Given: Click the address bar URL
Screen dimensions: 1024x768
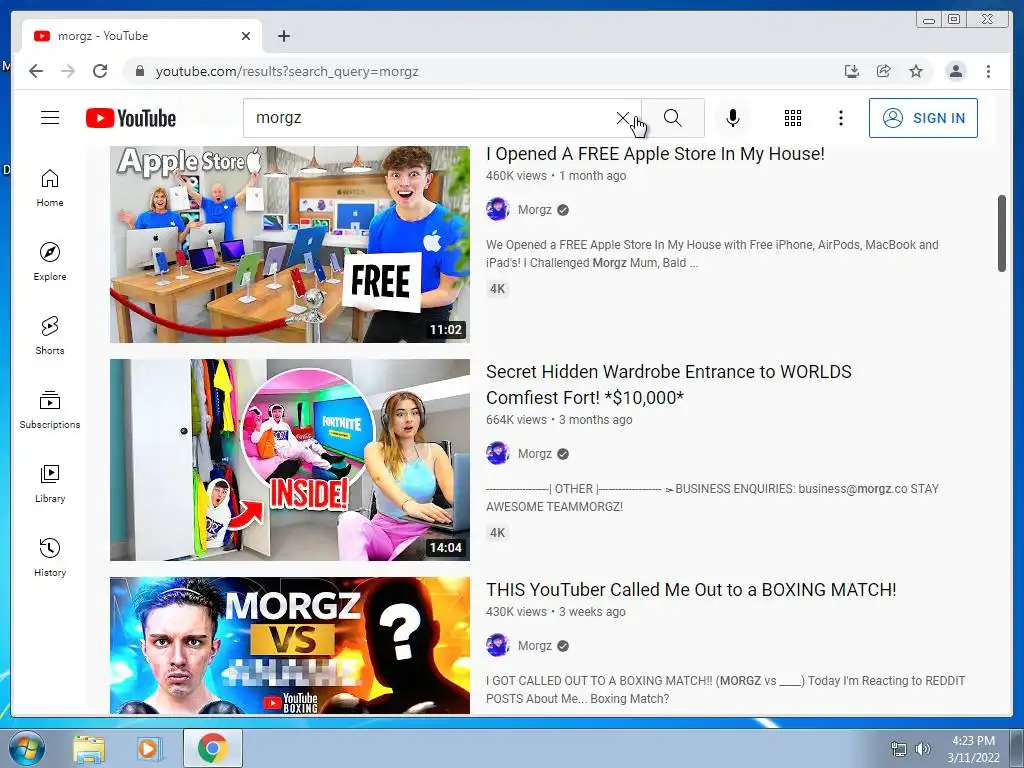Looking at the screenshot, I should [287, 71].
